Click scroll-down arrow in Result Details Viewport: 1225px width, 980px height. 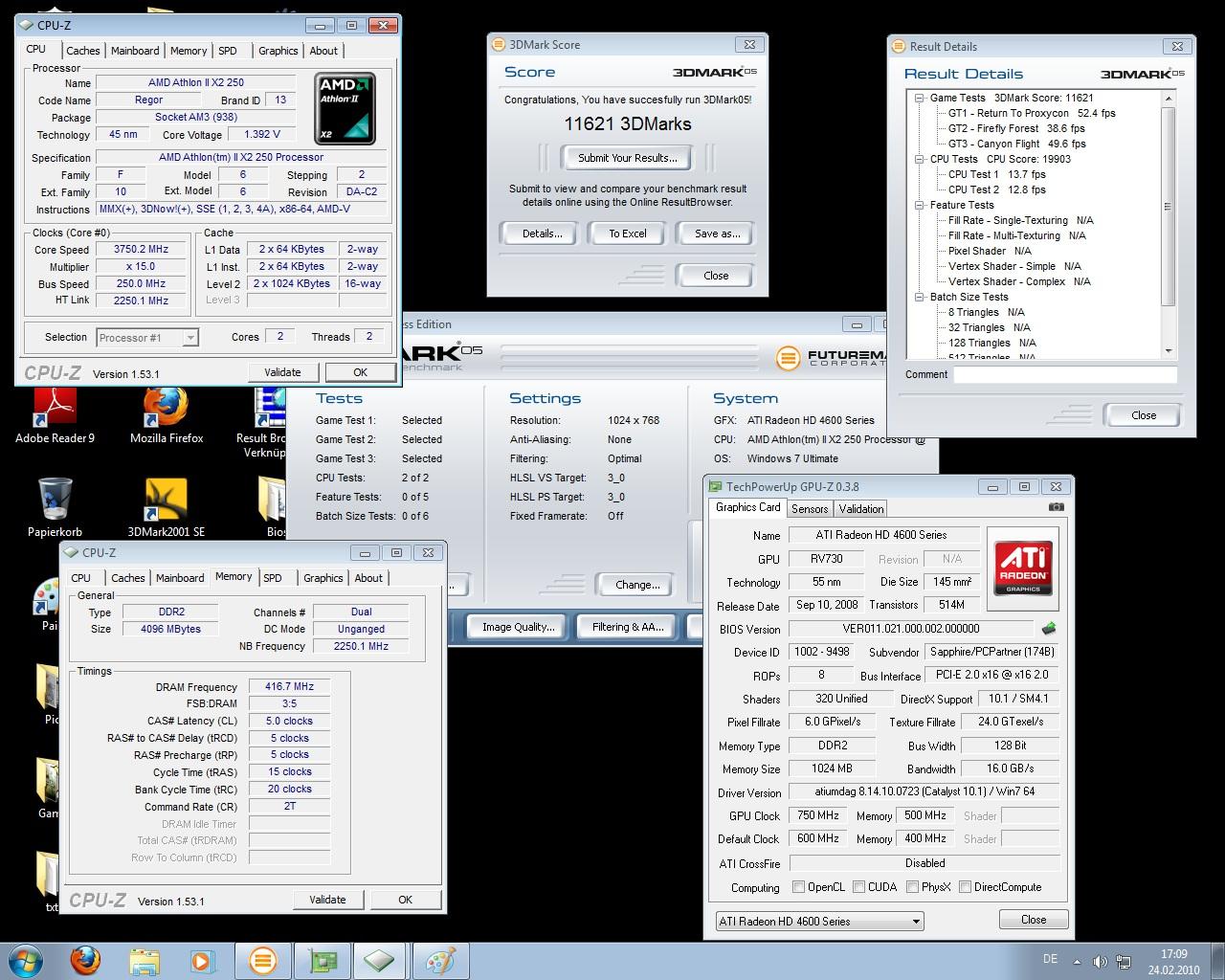click(x=1169, y=351)
